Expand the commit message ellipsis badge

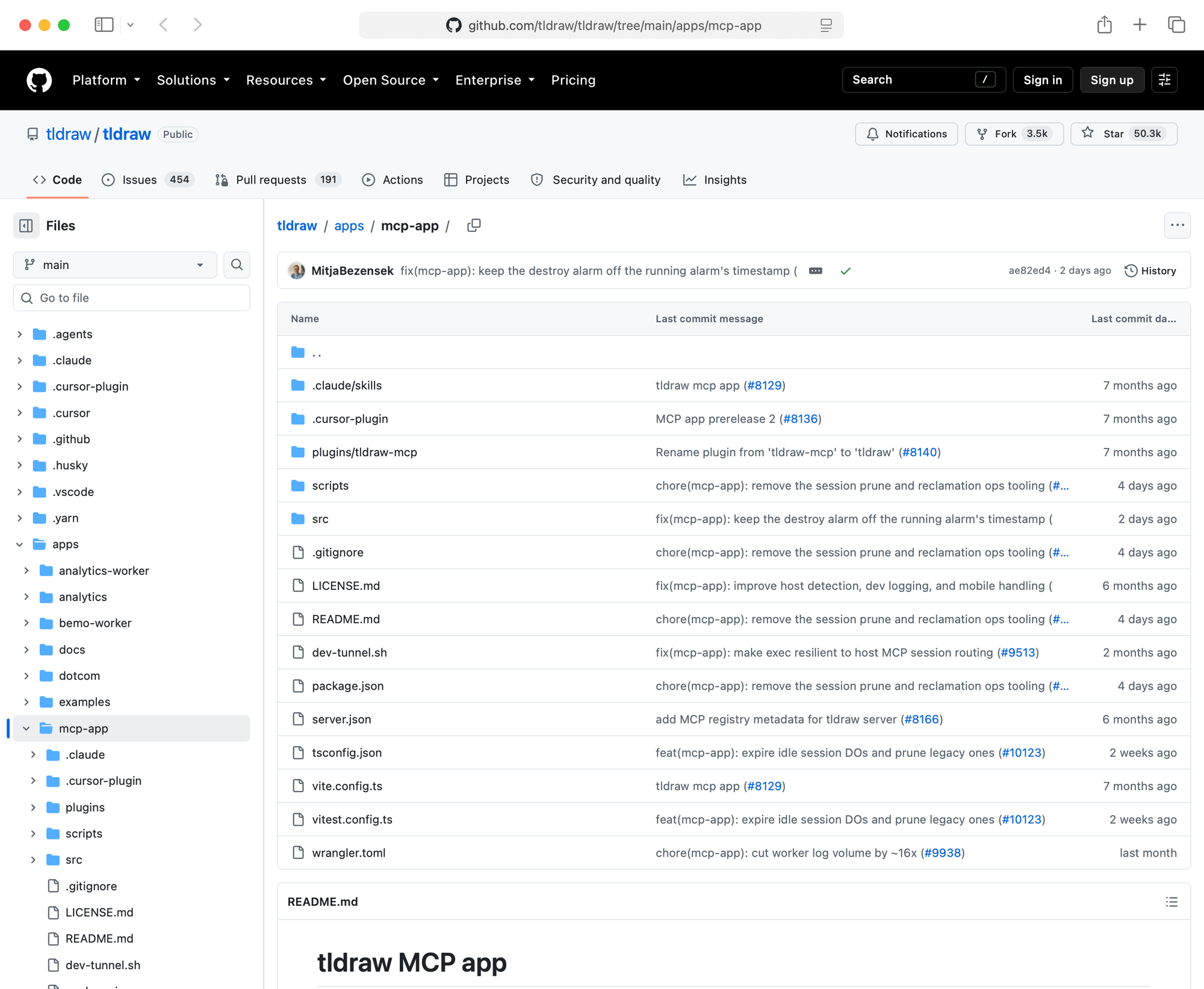point(815,271)
